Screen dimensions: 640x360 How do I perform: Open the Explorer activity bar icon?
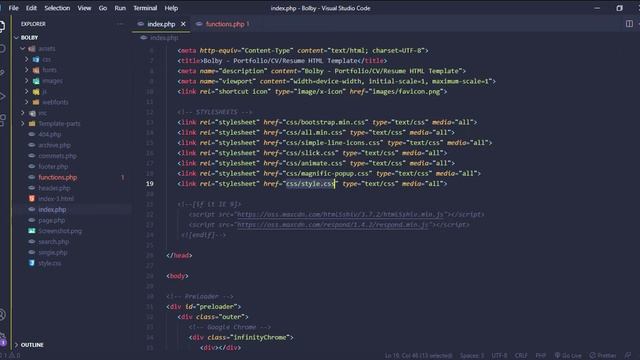click(x=2, y=26)
